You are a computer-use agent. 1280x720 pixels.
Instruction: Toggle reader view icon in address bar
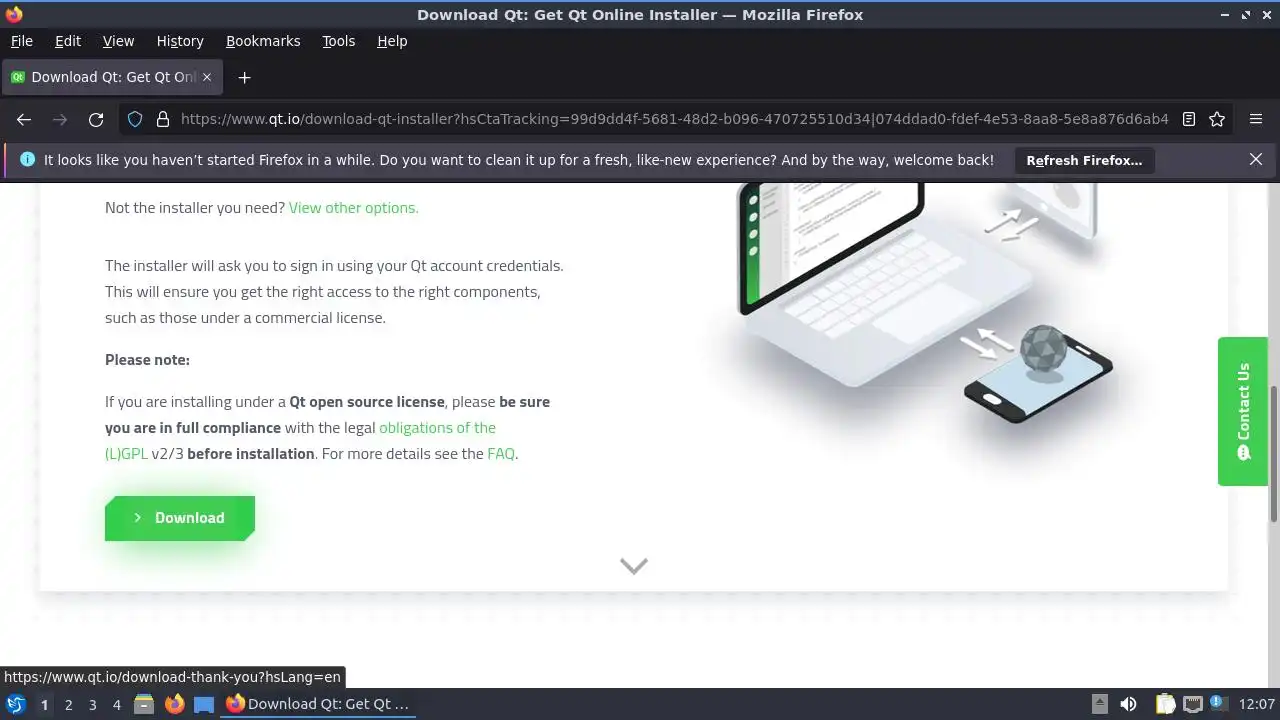pos(1189,119)
